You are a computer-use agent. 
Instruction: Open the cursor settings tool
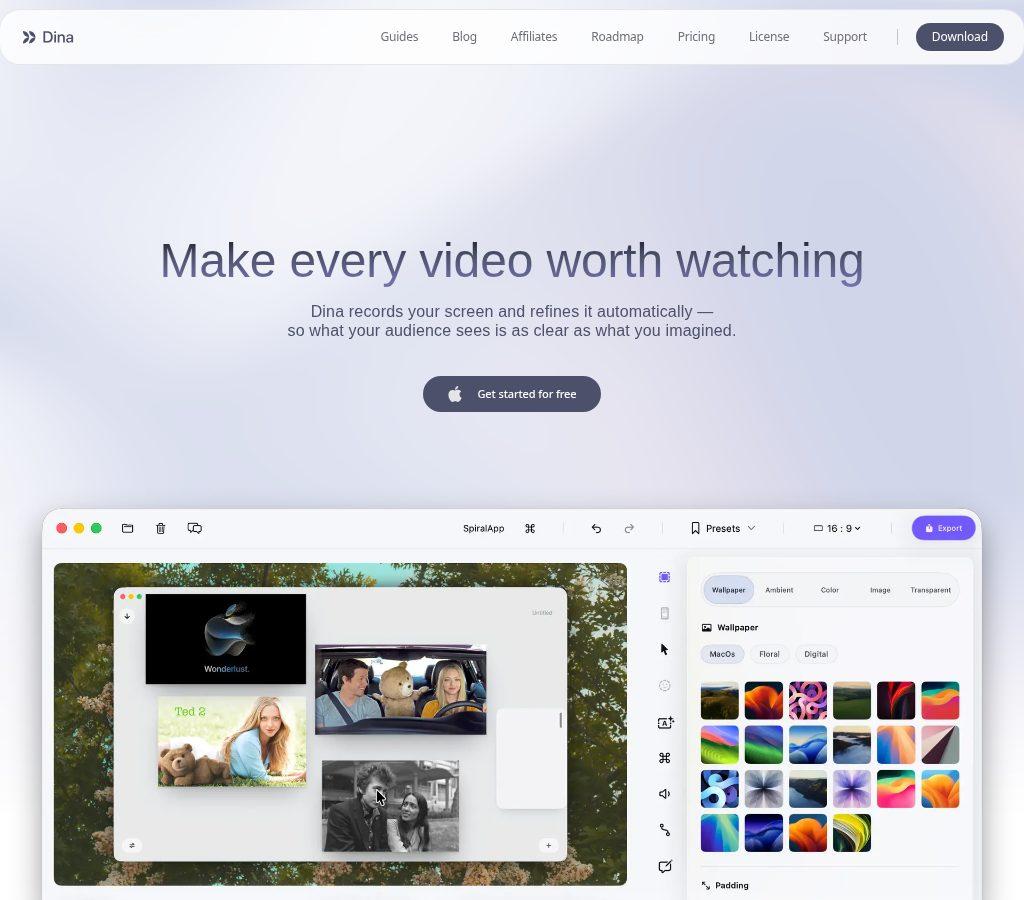point(664,649)
